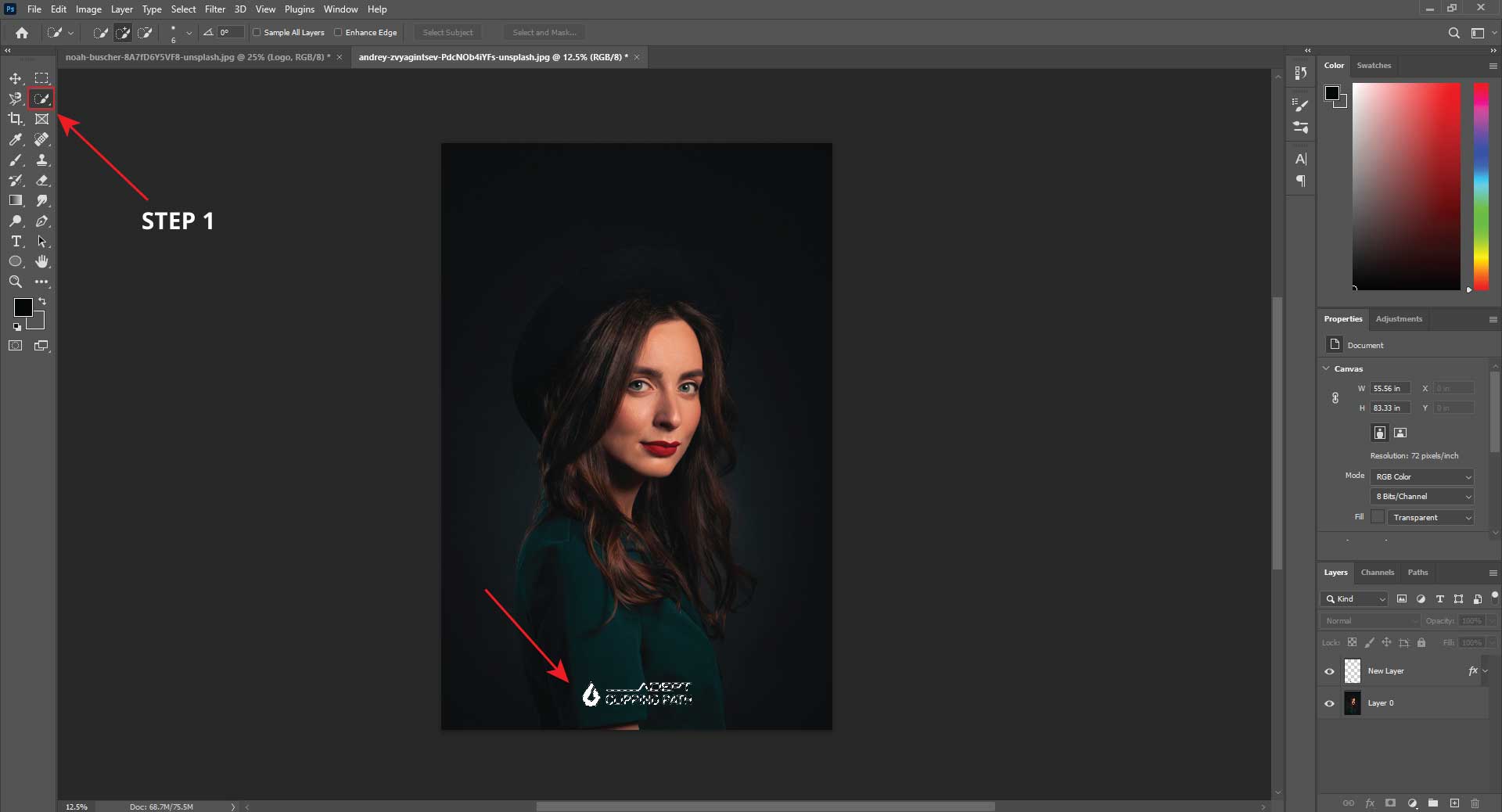Screen dimensions: 1502x812
Task: Hide Layer 0 visibility eye
Action: (1329, 703)
